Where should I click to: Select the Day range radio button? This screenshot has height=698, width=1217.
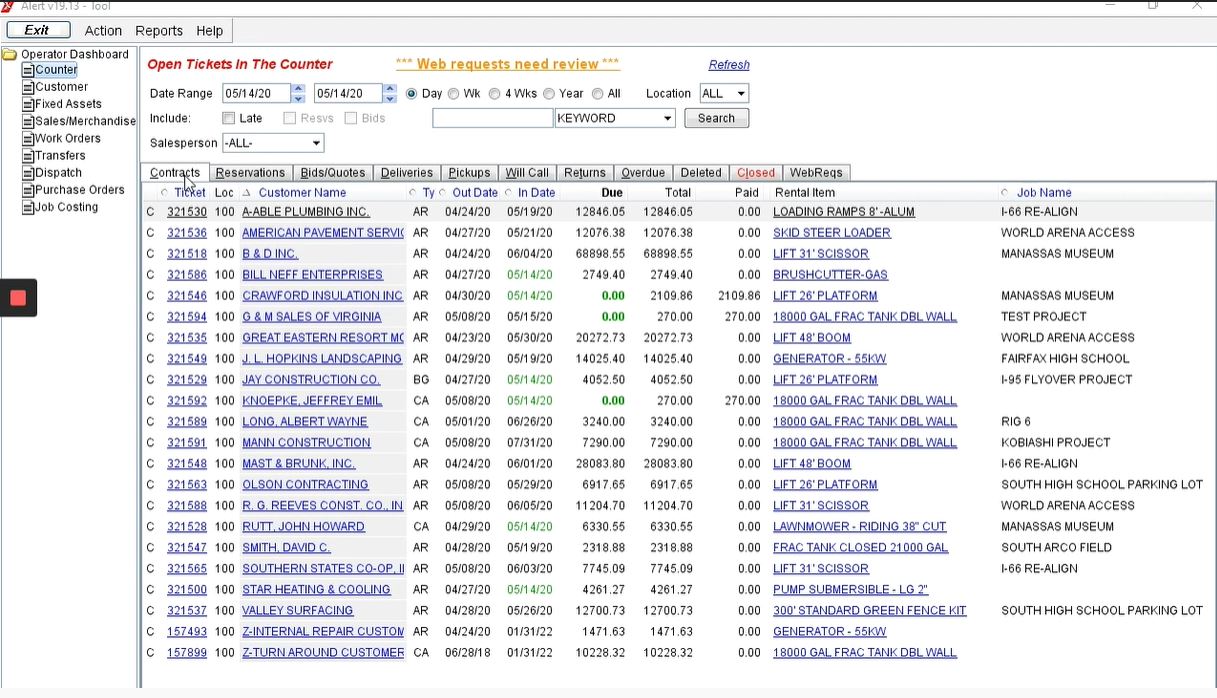coord(411,94)
